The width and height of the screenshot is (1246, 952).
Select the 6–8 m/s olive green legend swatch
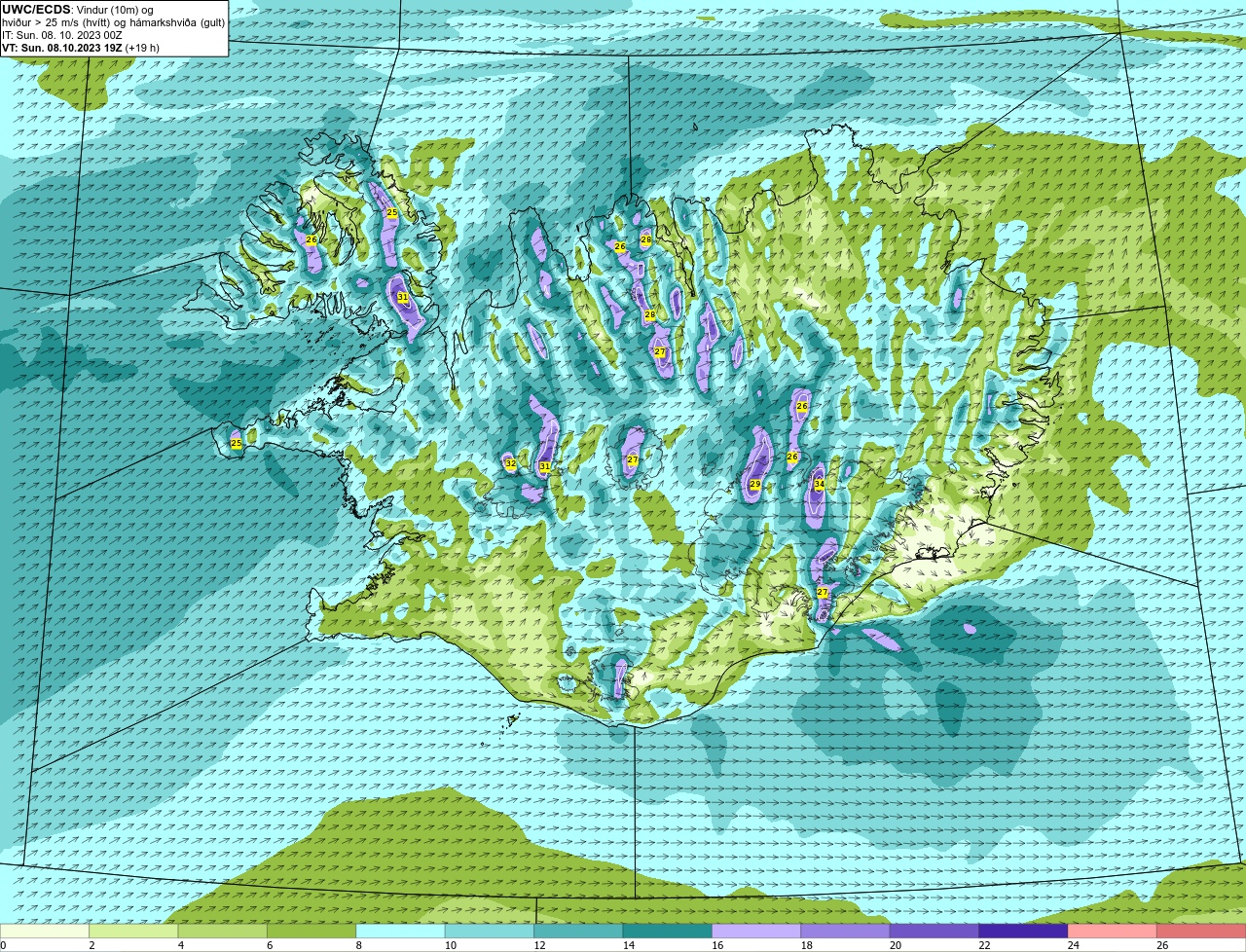click(311, 932)
